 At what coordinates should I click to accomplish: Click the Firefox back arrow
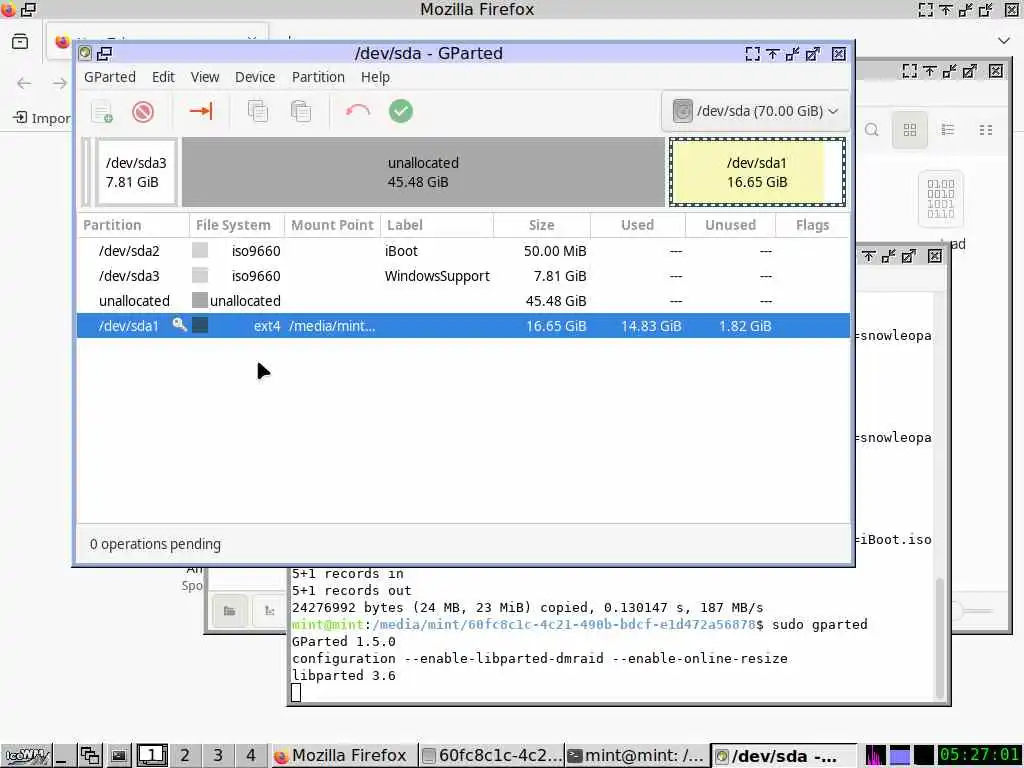(x=24, y=83)
